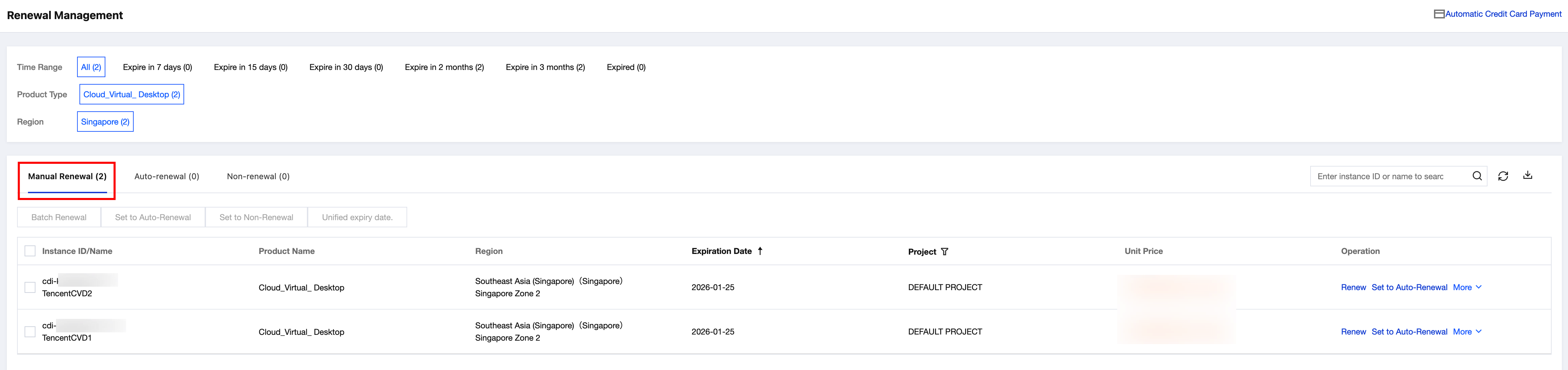Refresh the renewal list
Screen dimensions: 1568x370
[1503, 176]
